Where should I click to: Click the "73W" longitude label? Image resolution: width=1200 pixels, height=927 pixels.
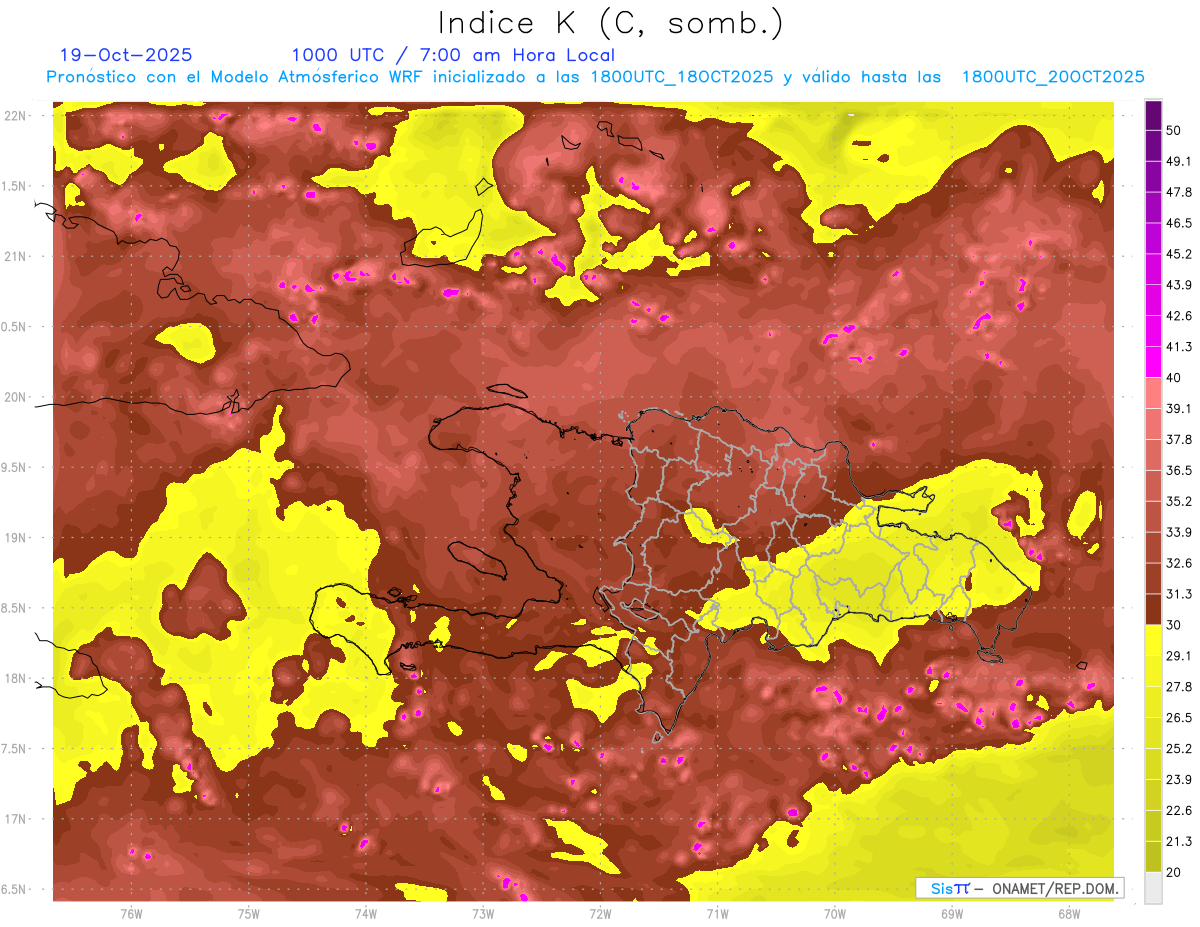(483, 913)
